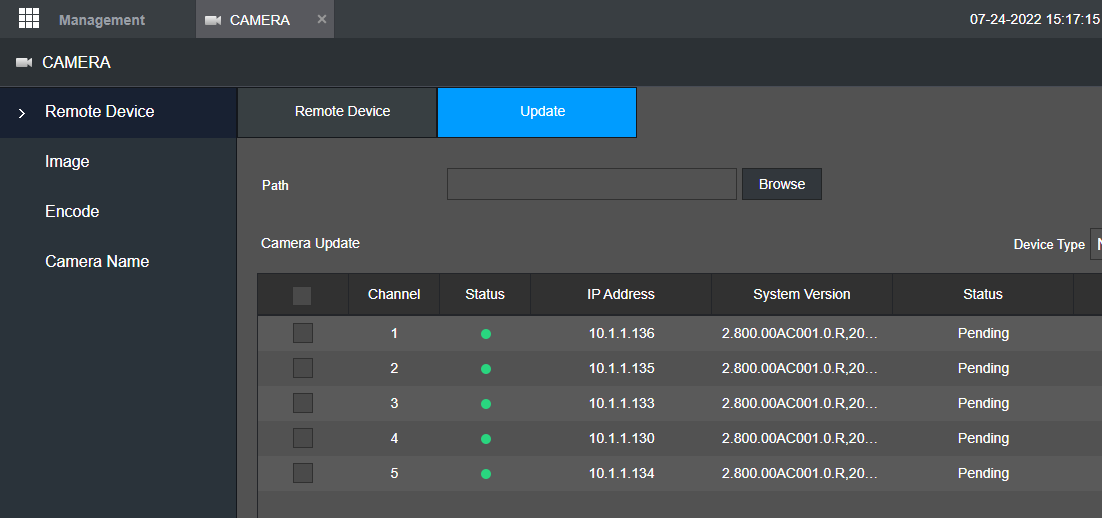The image size is (1102, 518).
Task: Open Encode settings in sidebar
Action: 72,212
